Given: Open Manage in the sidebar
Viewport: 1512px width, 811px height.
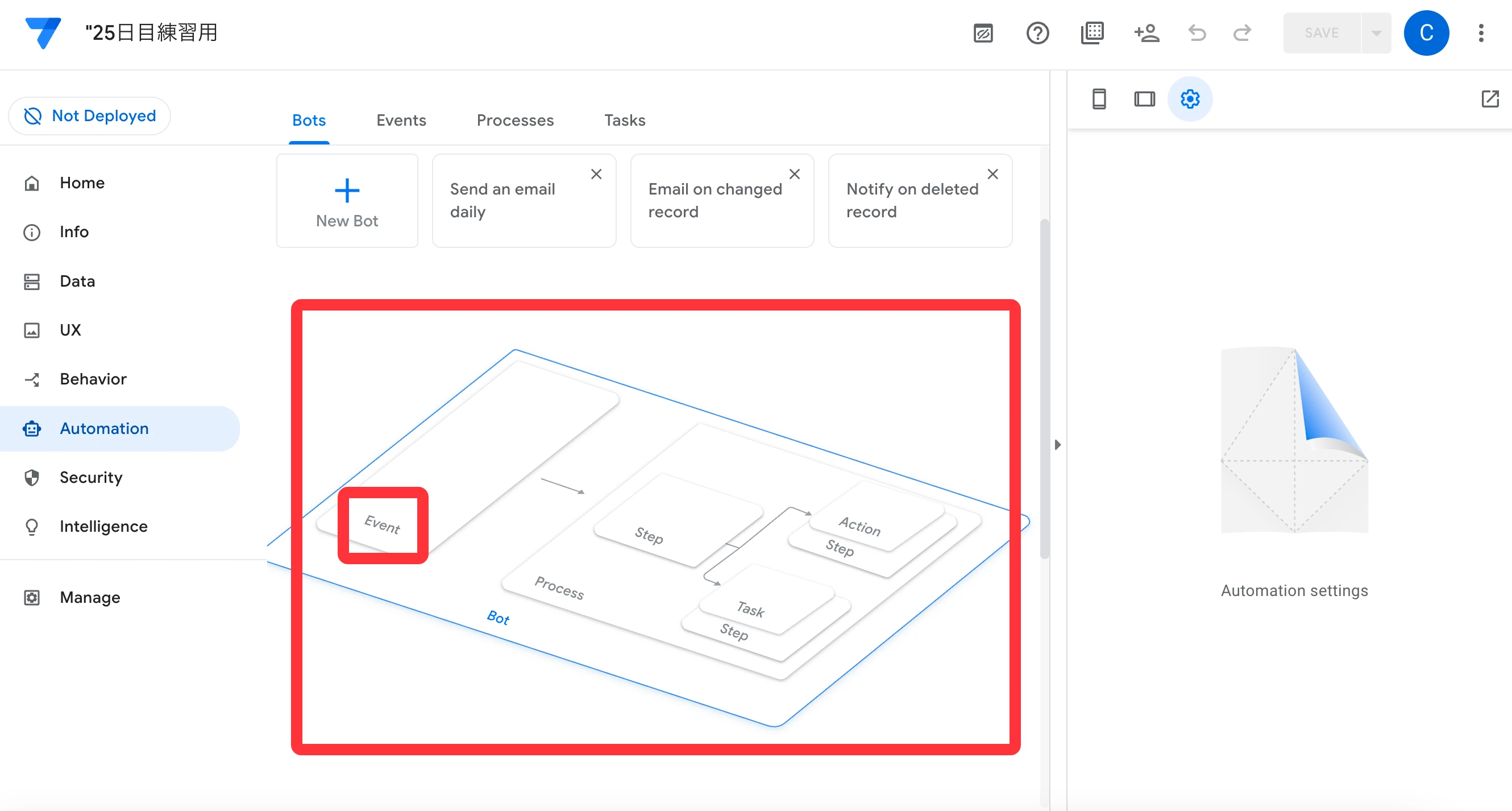Looking at the screenshot, I should [121, 597].
